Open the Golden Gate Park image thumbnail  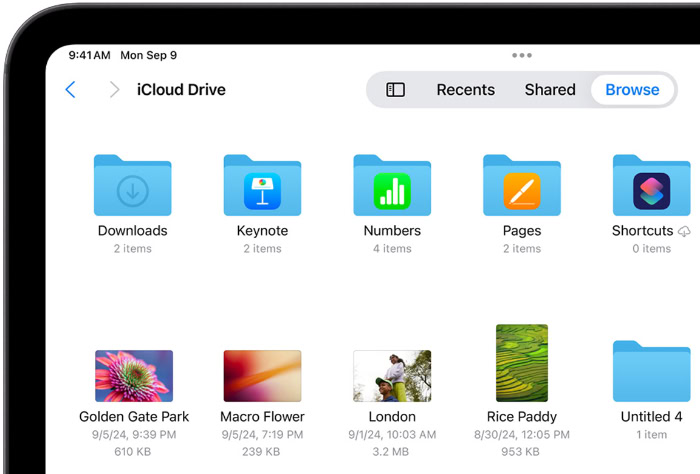pos(134,376)
